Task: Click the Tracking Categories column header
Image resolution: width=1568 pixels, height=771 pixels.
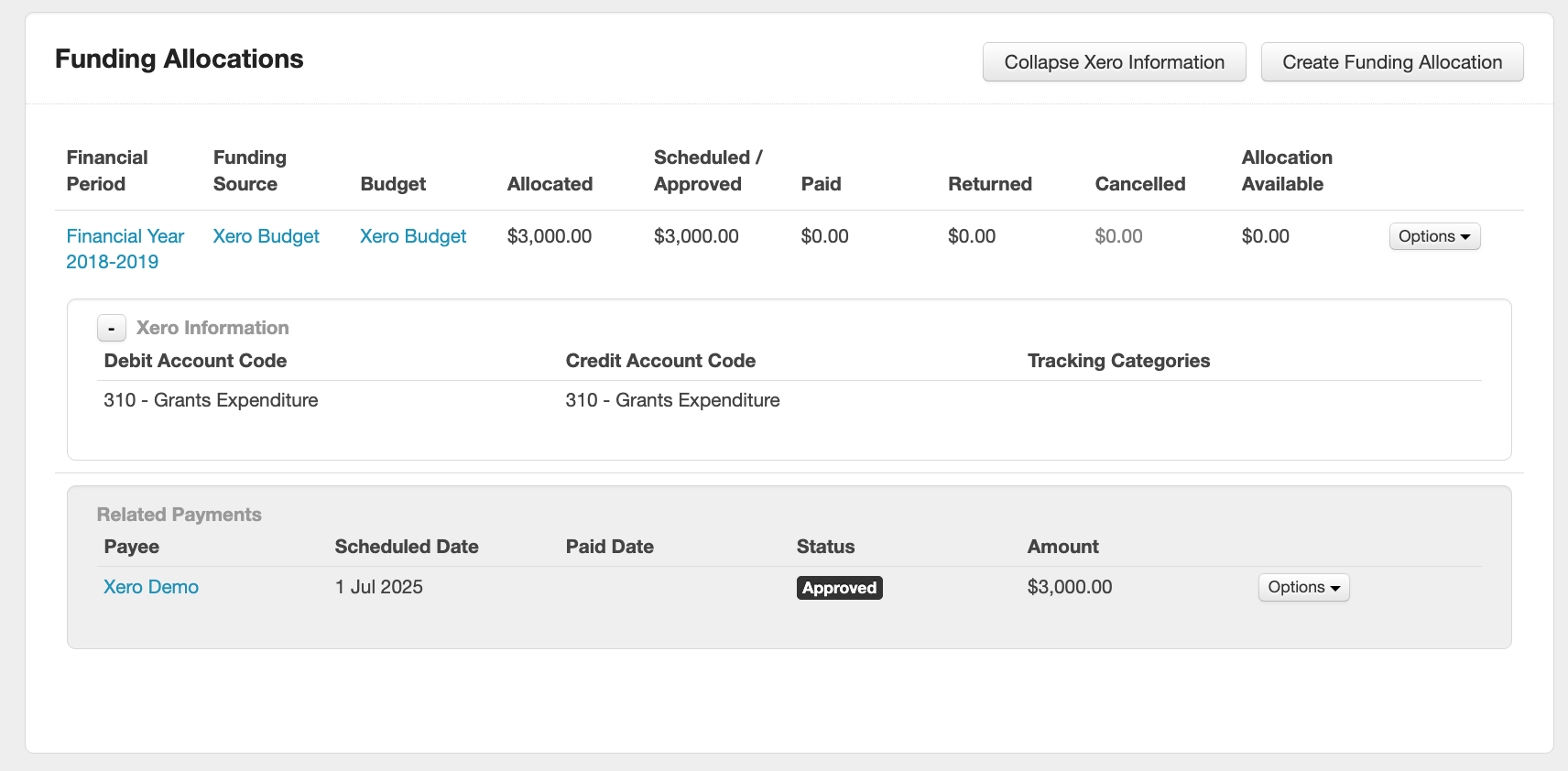Action: (x=1118, y=361)
